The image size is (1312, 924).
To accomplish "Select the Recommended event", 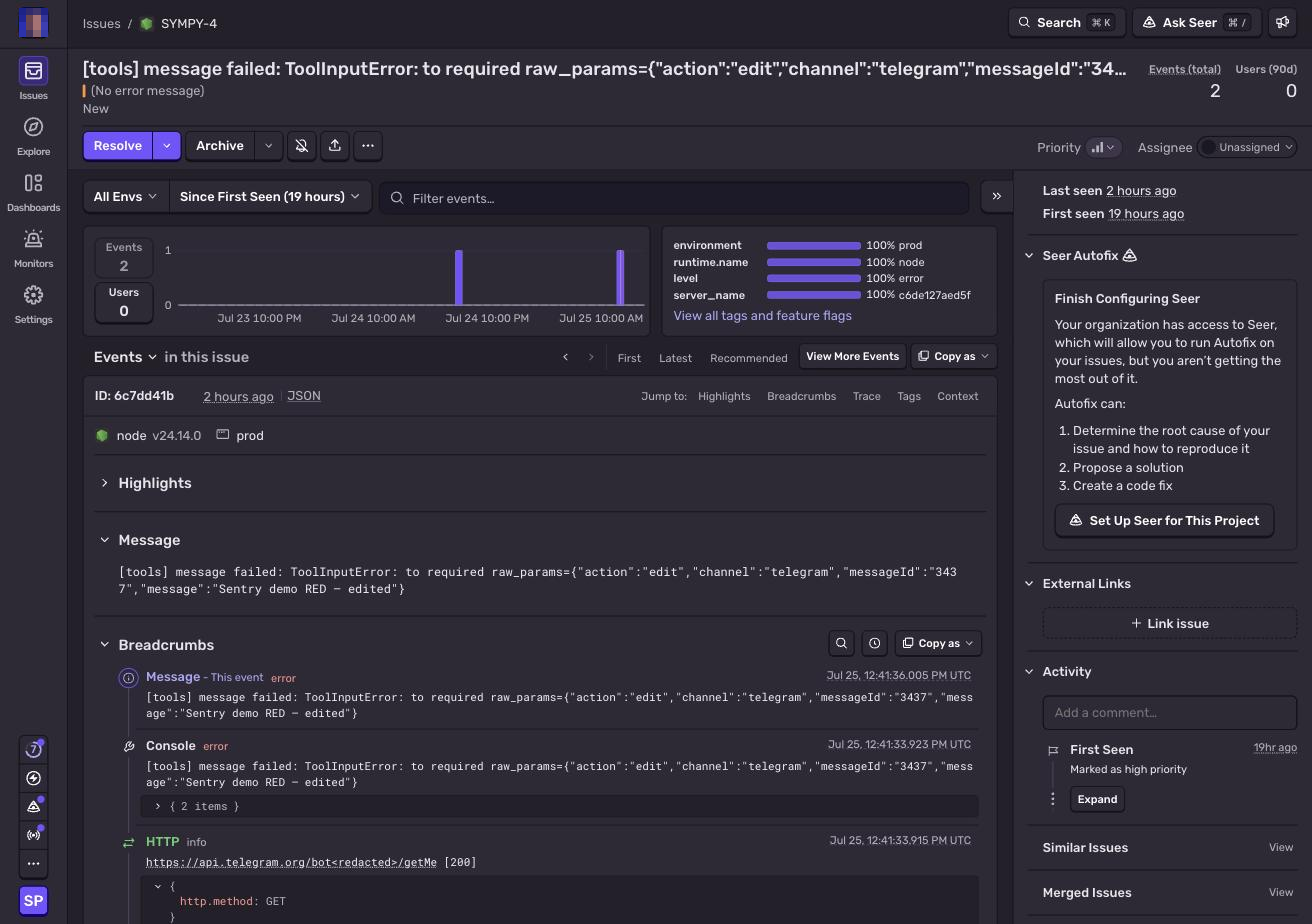I will point(749,358).
